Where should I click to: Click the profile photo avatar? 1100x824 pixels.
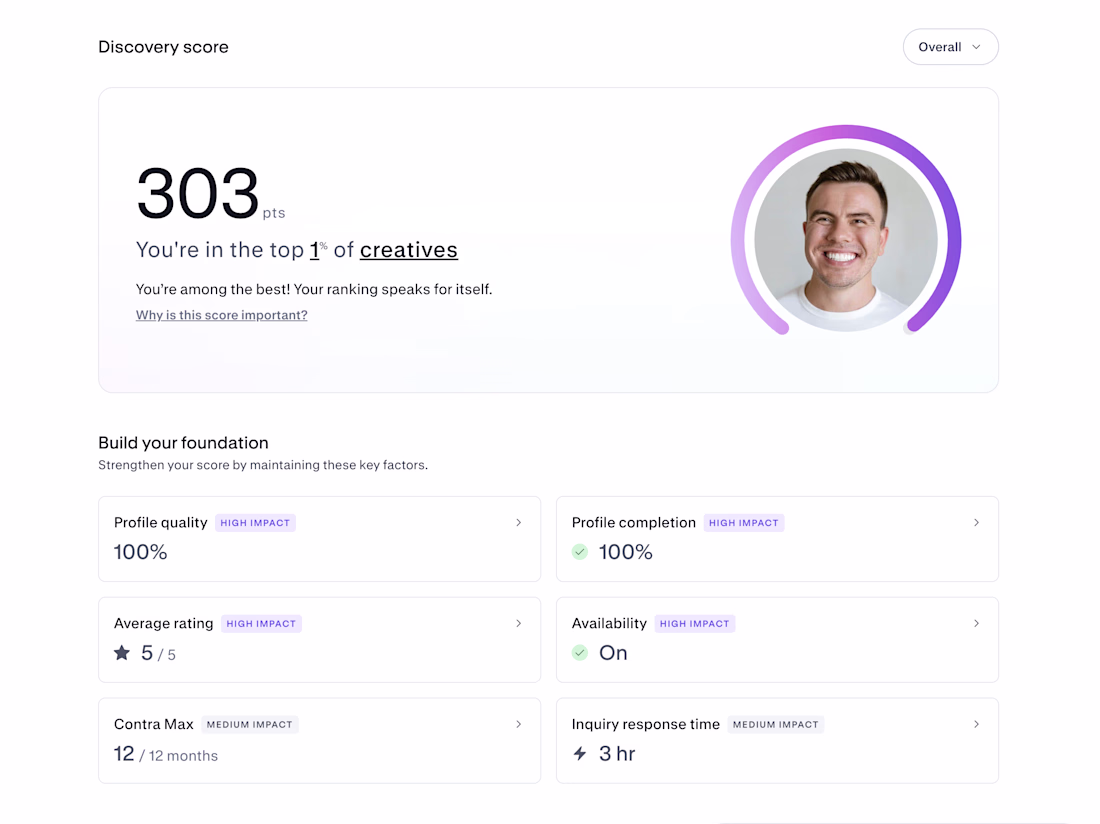pos(846,240)
